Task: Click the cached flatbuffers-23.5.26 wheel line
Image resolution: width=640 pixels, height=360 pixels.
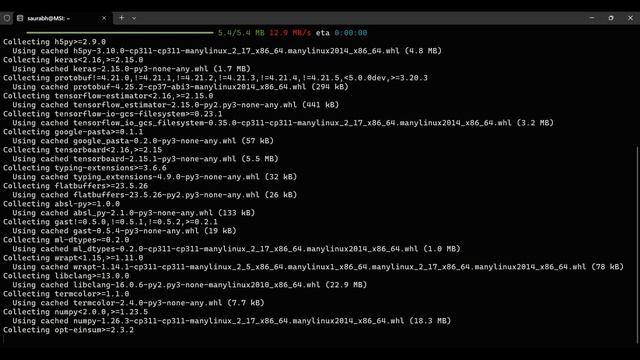Action: point(154,195)
